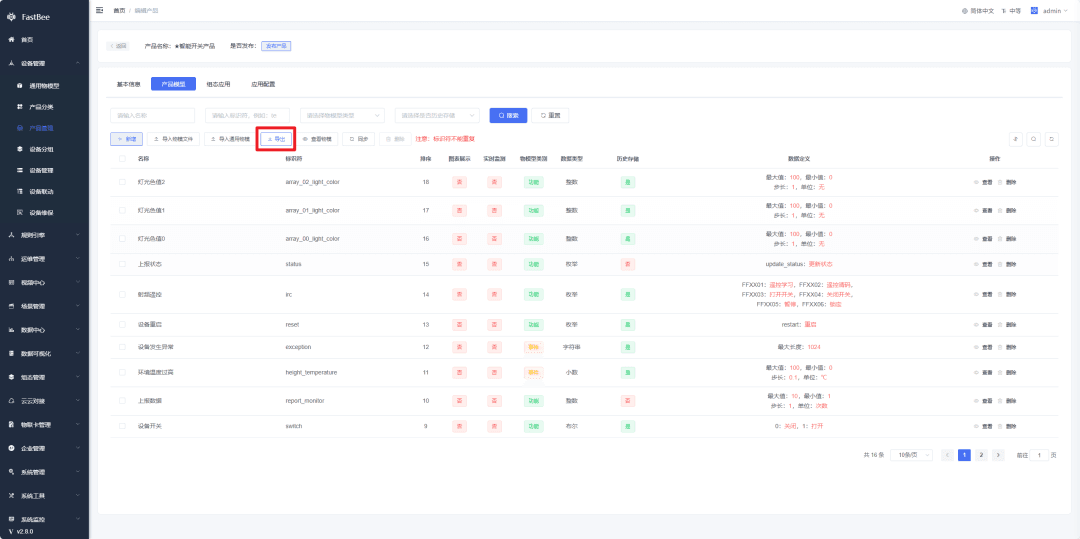Click the globe icon beside 简体中文

pos(964,11)
